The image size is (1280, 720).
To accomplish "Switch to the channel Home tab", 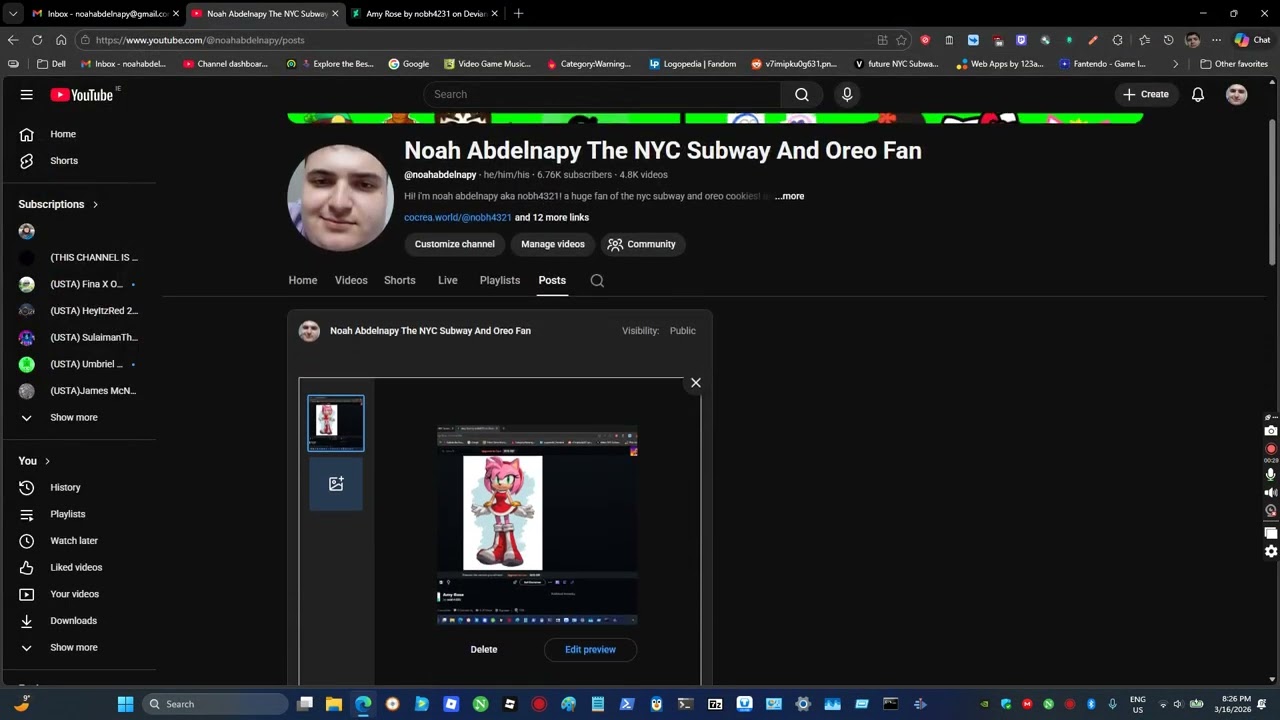I will coord(303,281).
